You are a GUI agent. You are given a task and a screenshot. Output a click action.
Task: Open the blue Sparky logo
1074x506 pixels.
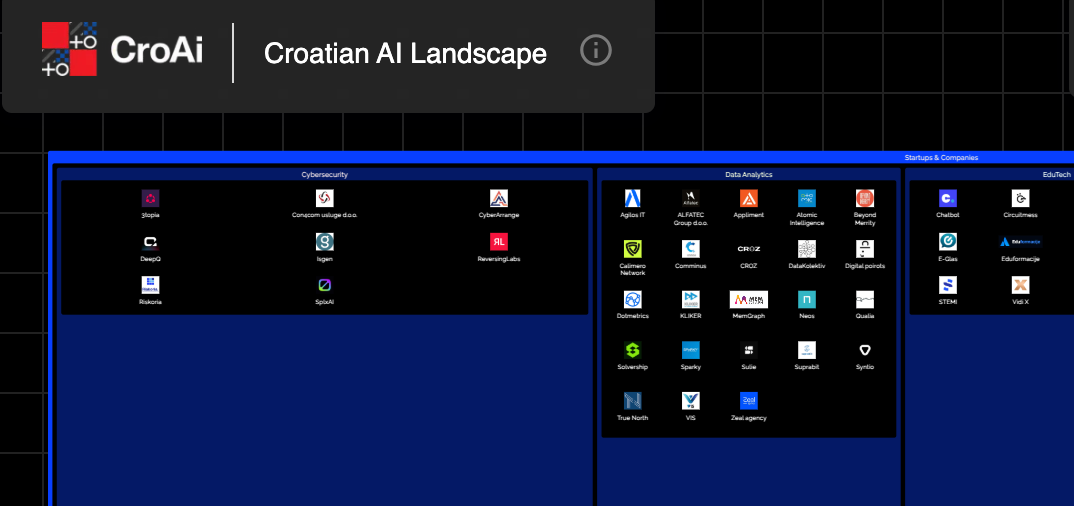click(690, 351)
